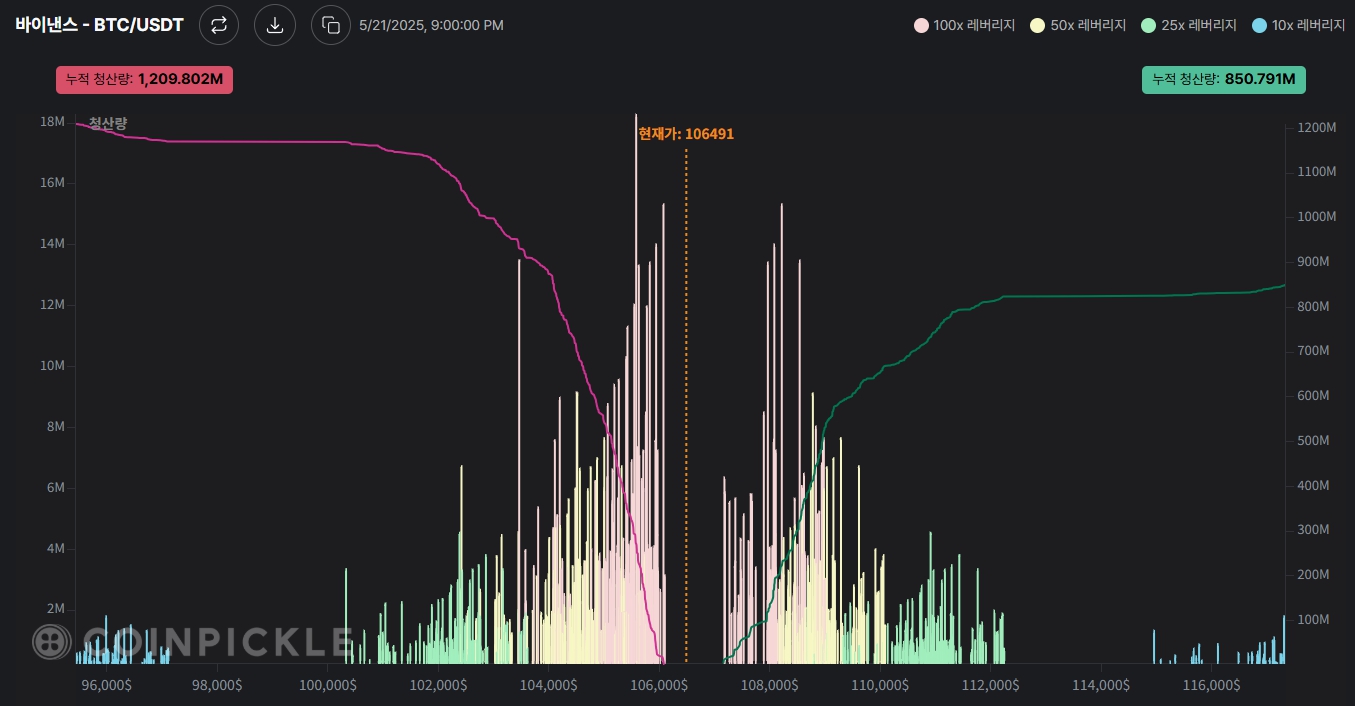Image resolution: width=1355 pixels, height=706 pixels.
Task: Click the 114,000$ price axis label
Action: (1101, 685)
